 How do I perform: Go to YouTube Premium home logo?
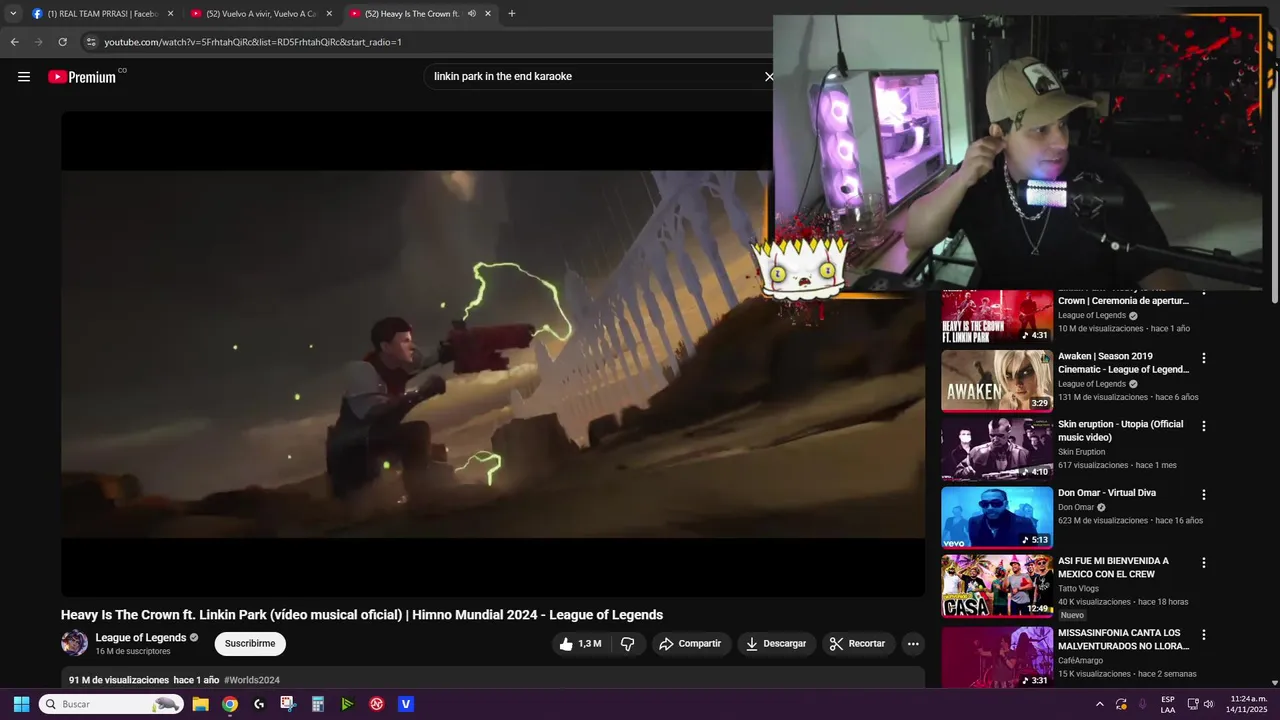coord(82,77)
